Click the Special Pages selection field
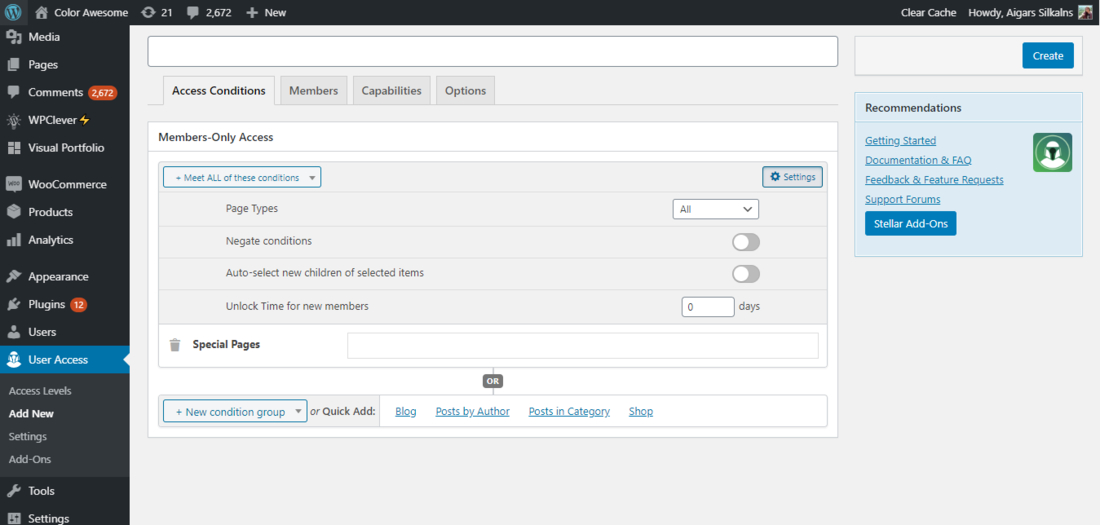The image size is (1100, 525). point(583,345)
